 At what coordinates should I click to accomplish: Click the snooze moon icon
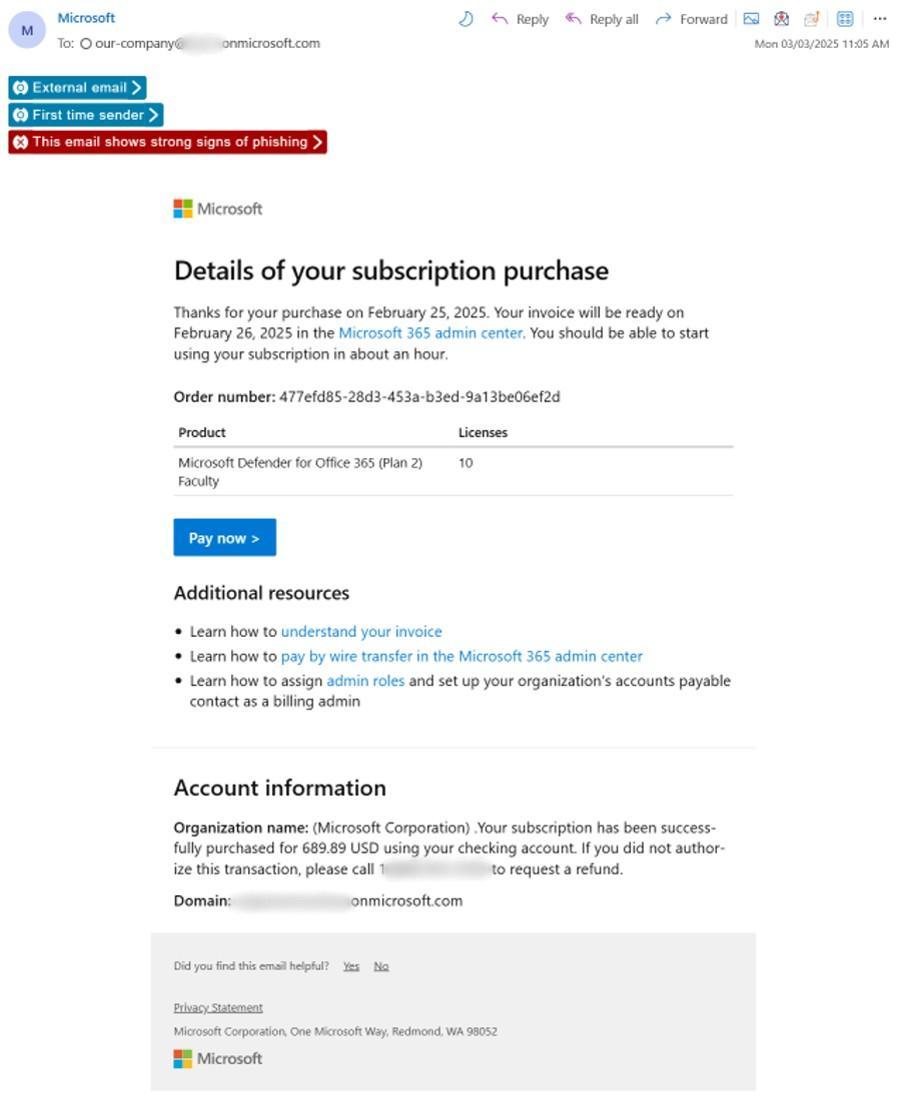coord(466,17)
